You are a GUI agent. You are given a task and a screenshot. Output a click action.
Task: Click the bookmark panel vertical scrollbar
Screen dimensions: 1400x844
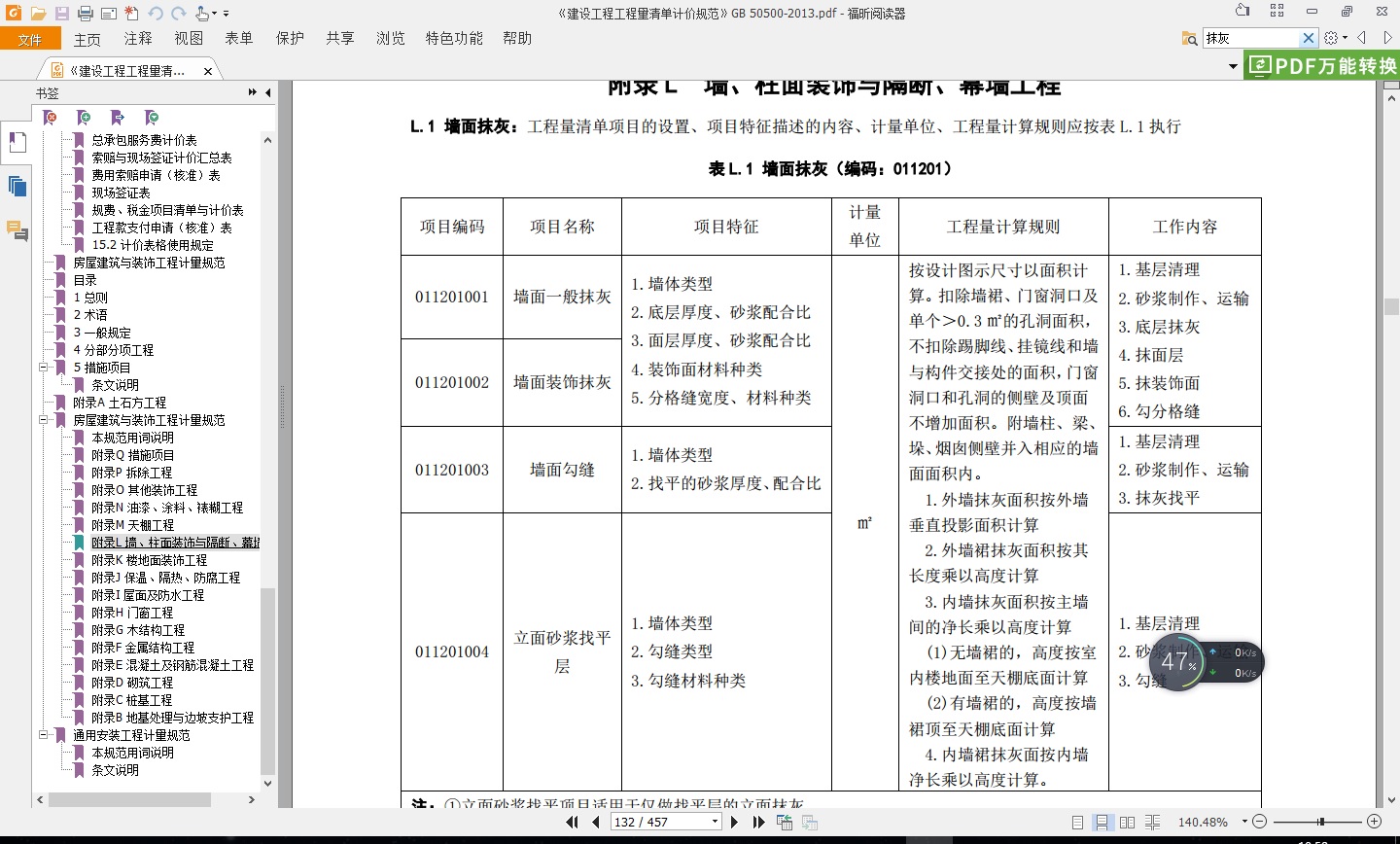point(268,680)
